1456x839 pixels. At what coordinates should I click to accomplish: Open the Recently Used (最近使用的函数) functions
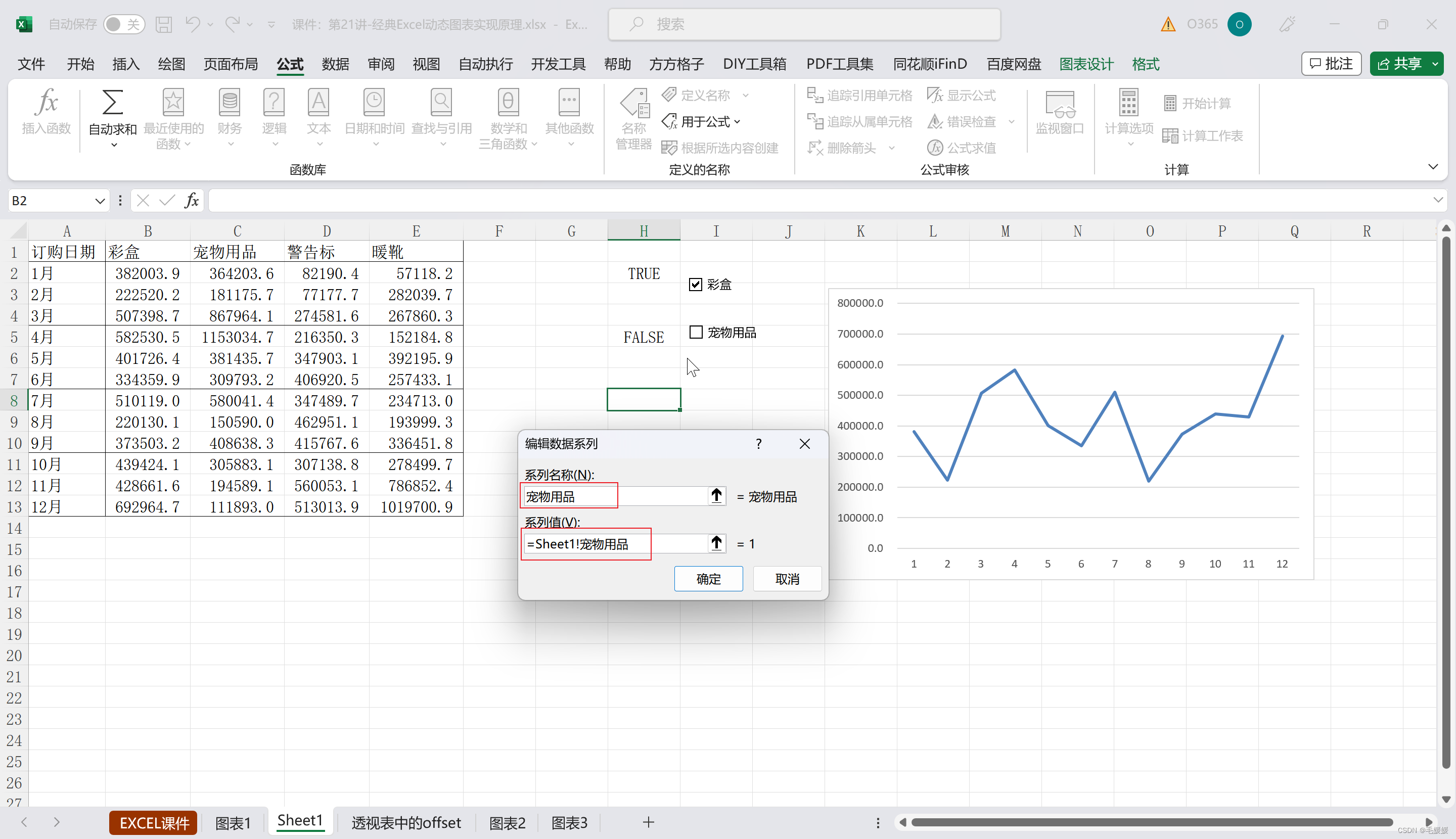(173, 118)
